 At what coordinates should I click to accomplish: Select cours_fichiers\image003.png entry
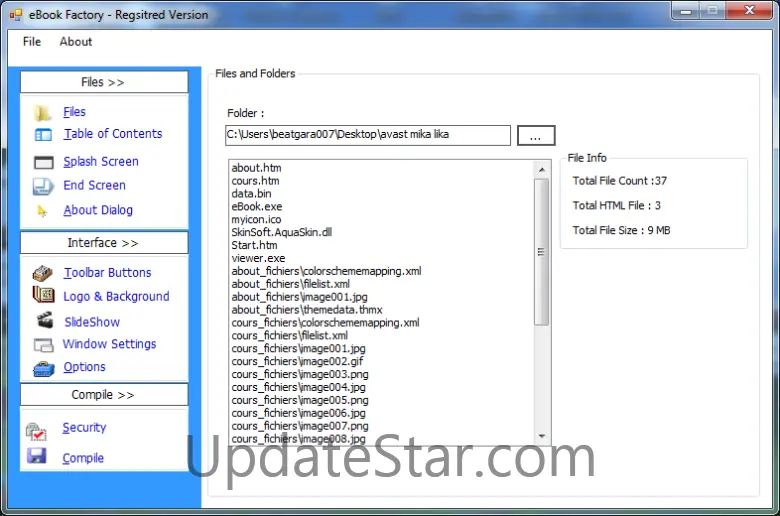click(x=300, y=375)
